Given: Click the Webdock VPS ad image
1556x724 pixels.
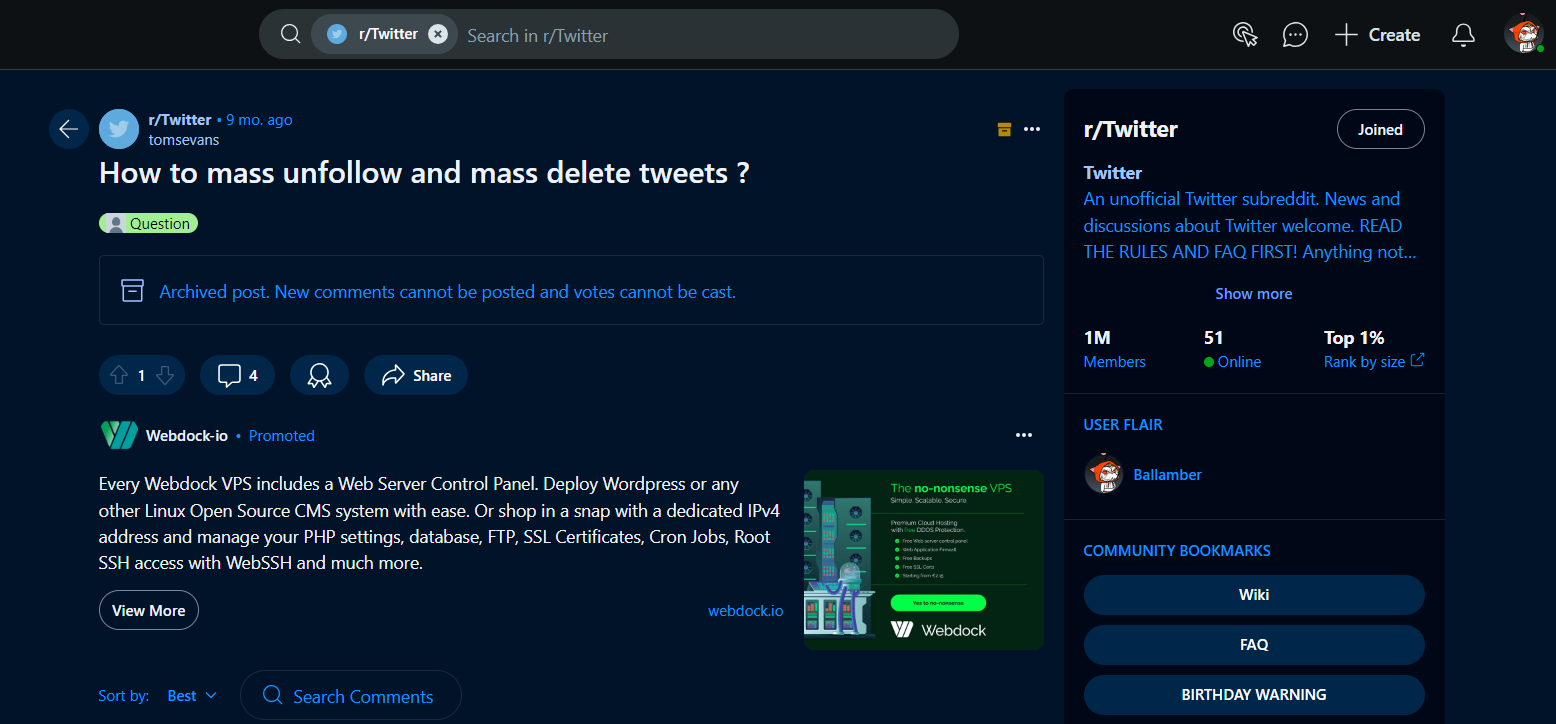Looking at the screenshot, I should pos(924,559).
